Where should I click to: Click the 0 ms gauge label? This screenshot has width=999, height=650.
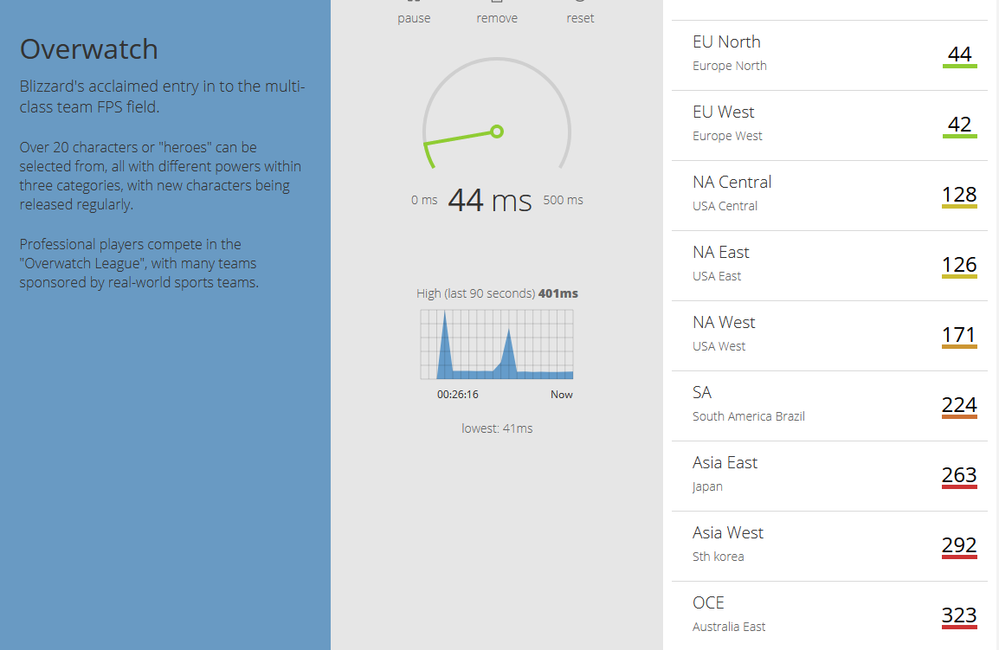pyautogui.click(x=424, y=200)
